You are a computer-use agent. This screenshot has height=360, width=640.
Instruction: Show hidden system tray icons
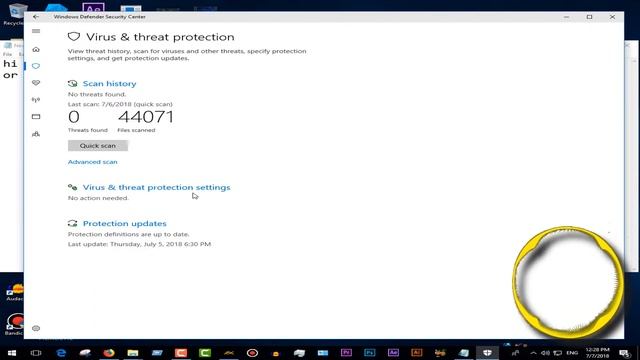tap(533, 353)
